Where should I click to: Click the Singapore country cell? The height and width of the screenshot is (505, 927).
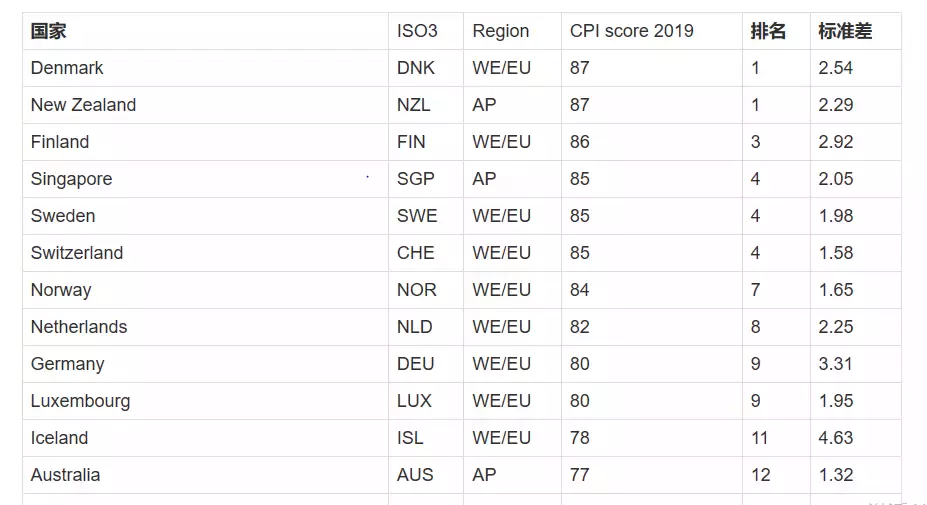click(x=71, y=179)
